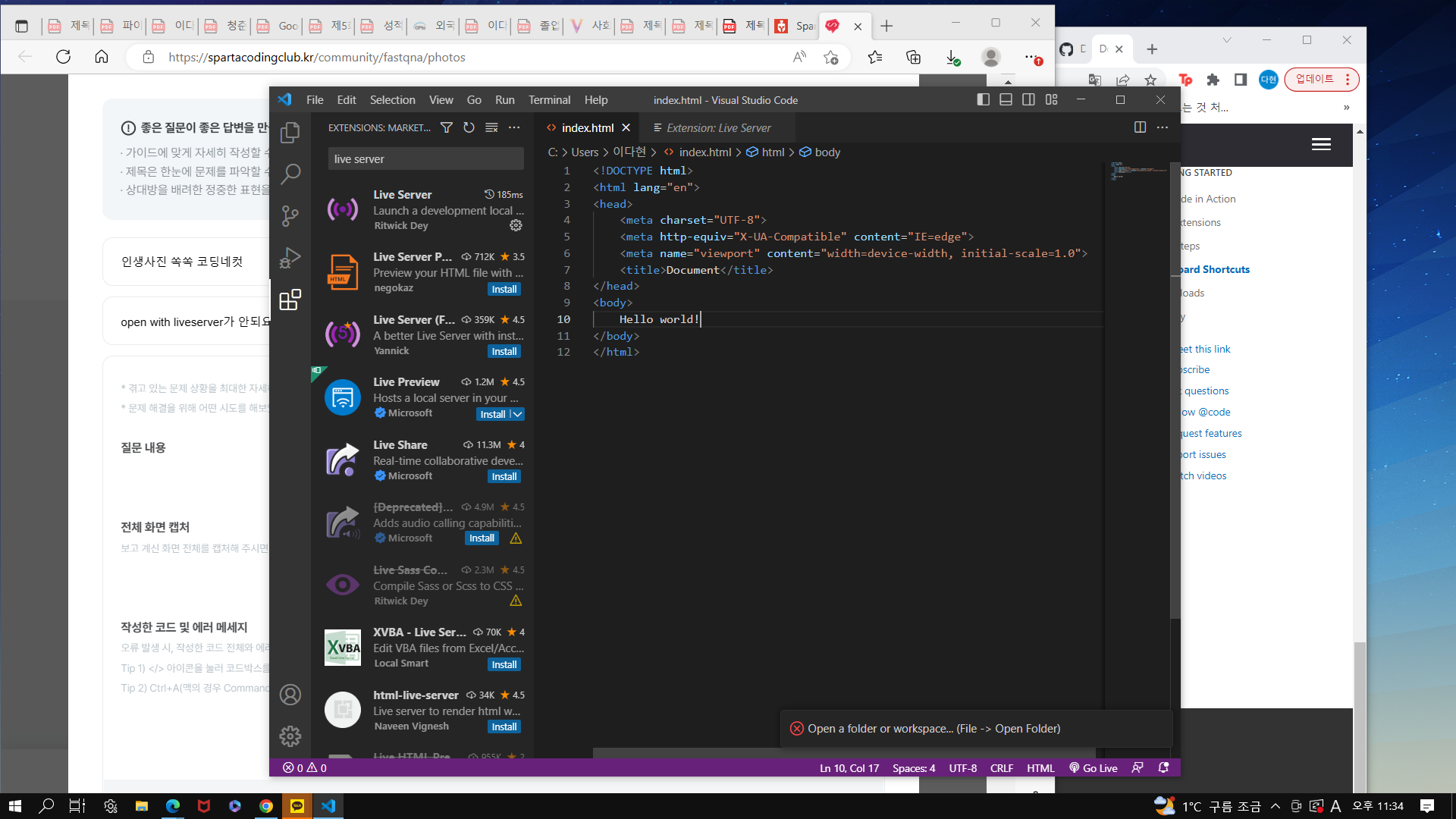1456x819 pixels.
Task: Open Extensions view more actions menu
Action: [514, 127]
